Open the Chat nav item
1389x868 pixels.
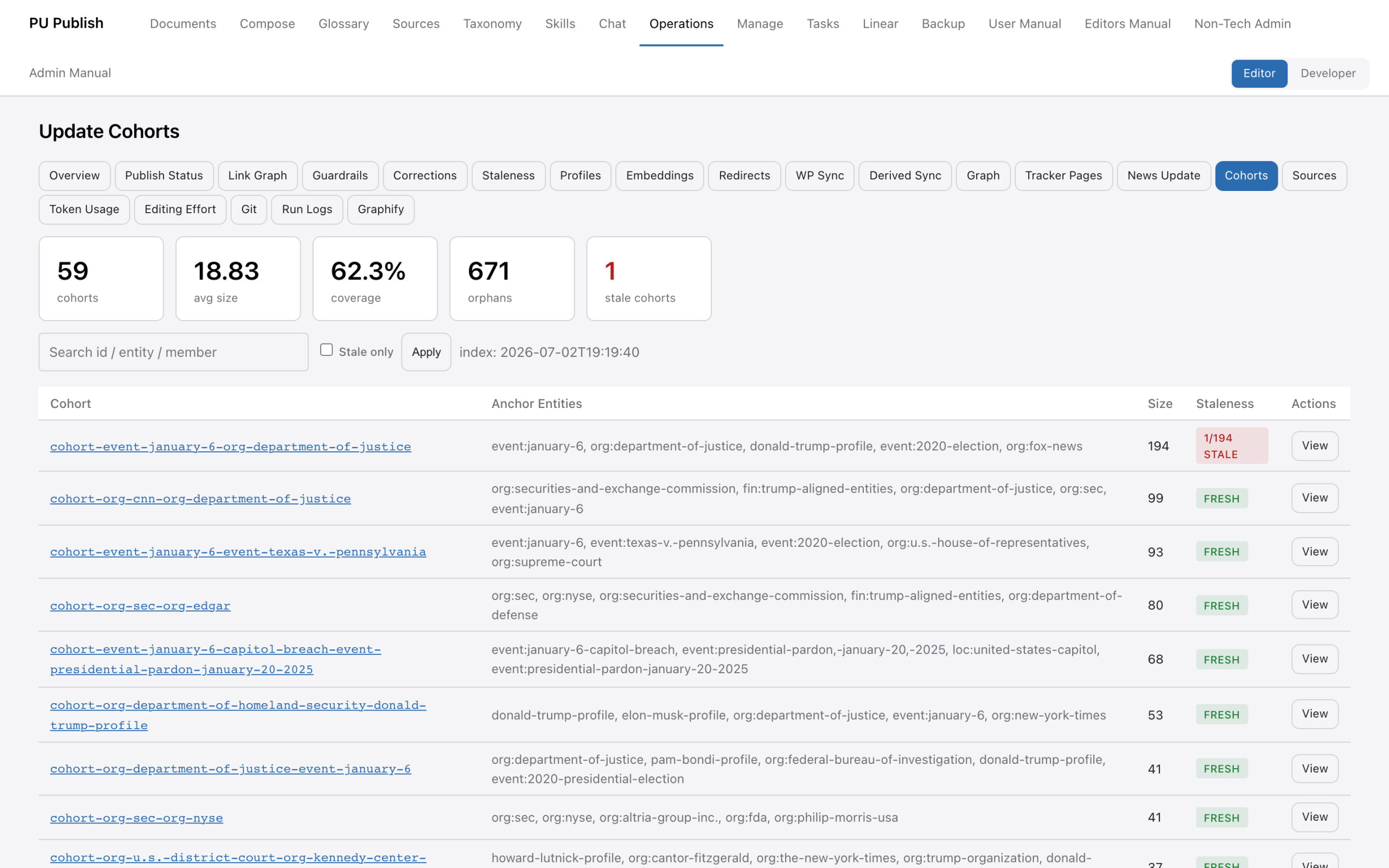click(612, 23)
